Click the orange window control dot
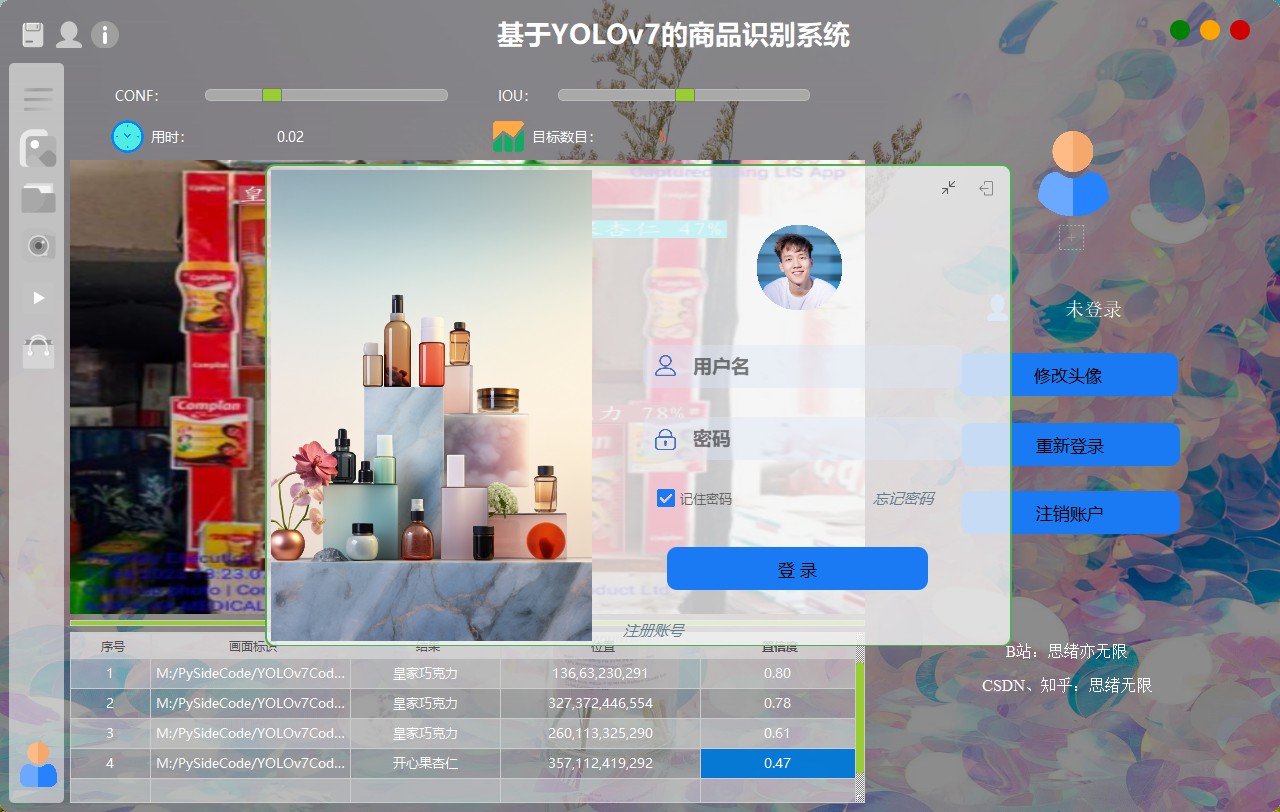1280x812 pixels. click(1210, 30)
